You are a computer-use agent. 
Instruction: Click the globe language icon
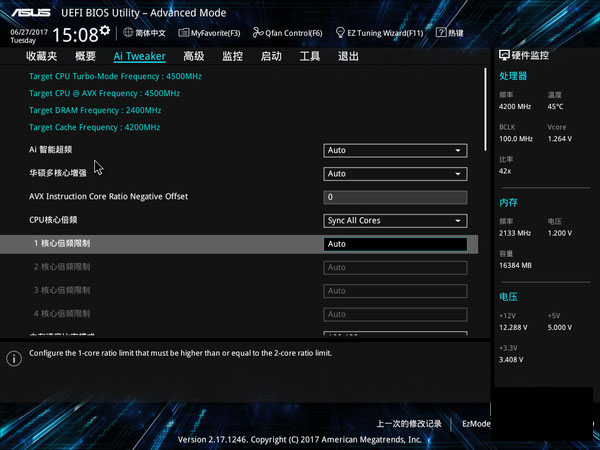pyautogui.click(x=128, y=33)
